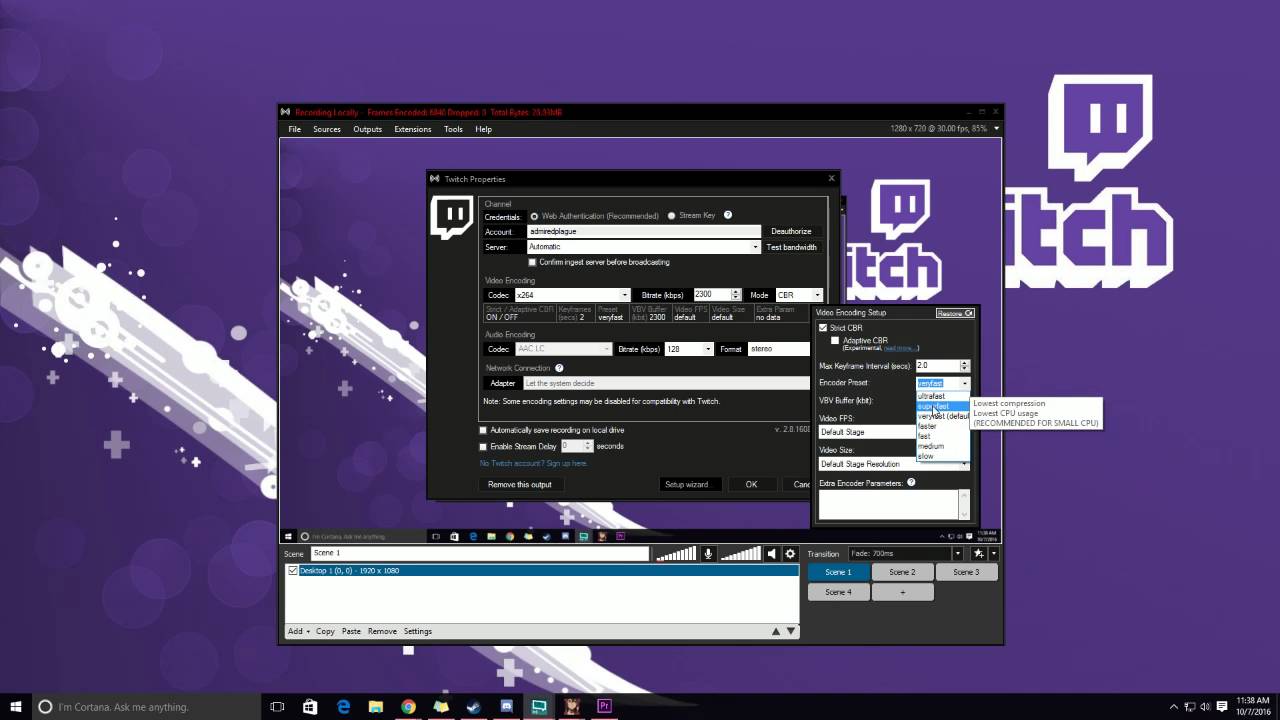Enable the Adaptive CBR checkbox
Screen dimensions: 1280x720
pos(835,341)
